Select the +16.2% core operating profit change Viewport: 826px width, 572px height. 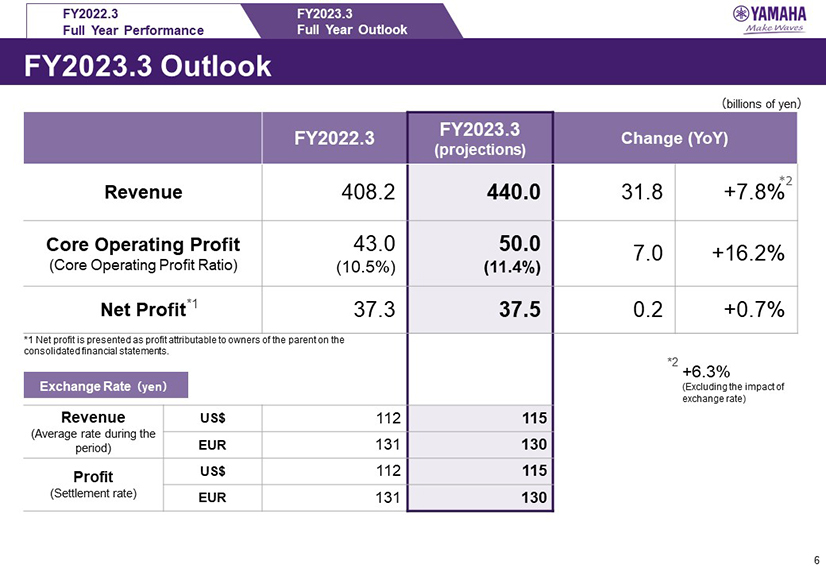(x=747, y=254)
